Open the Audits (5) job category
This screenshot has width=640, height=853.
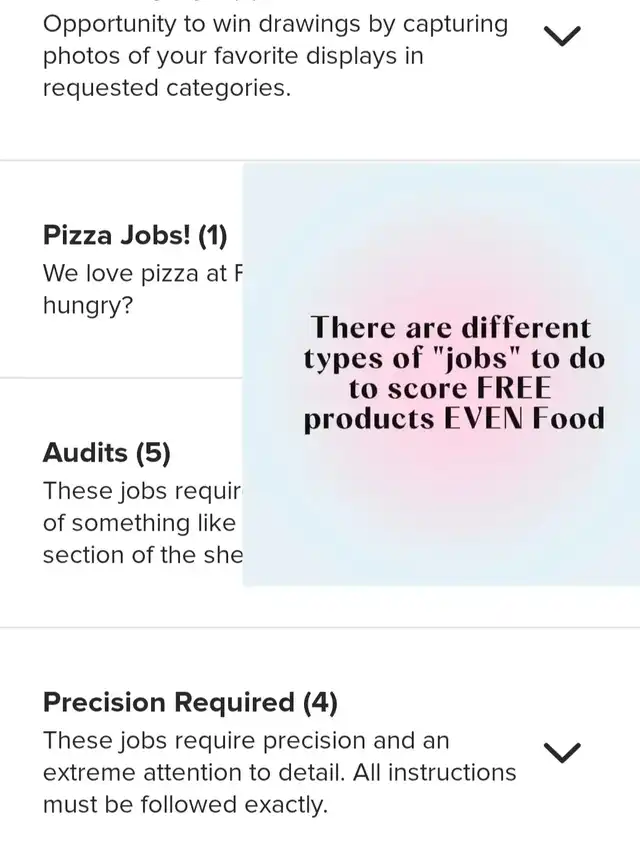[x=106, y=453]
